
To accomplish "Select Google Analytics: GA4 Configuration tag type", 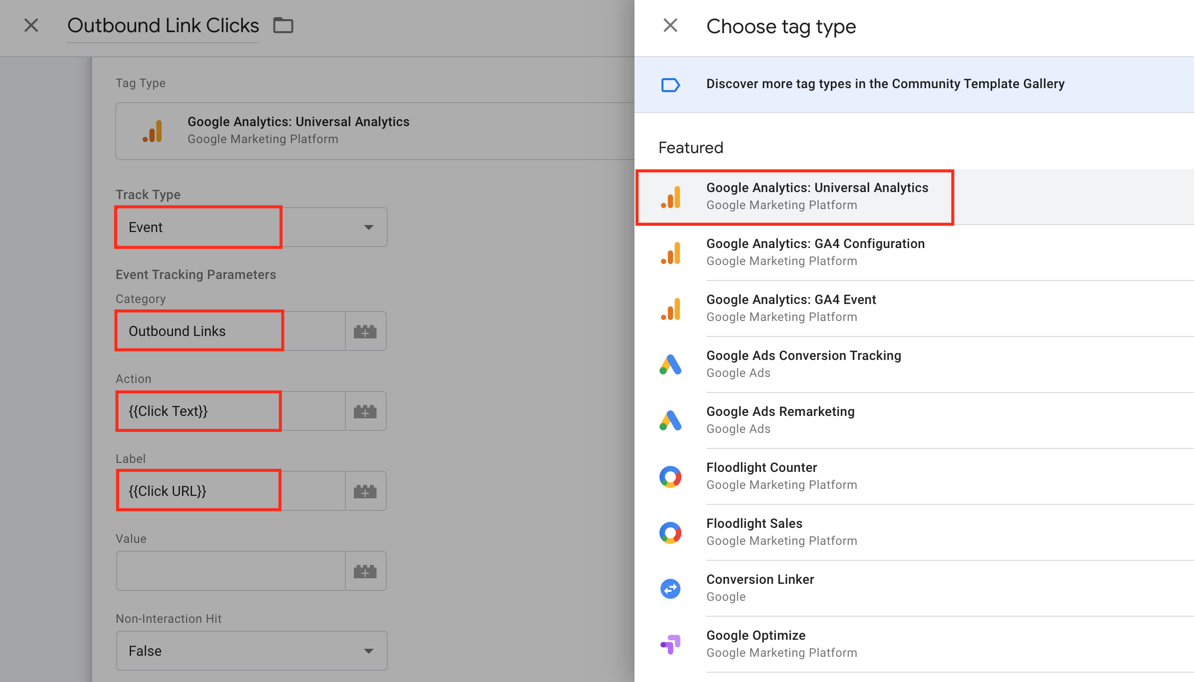I will (915, 252).
